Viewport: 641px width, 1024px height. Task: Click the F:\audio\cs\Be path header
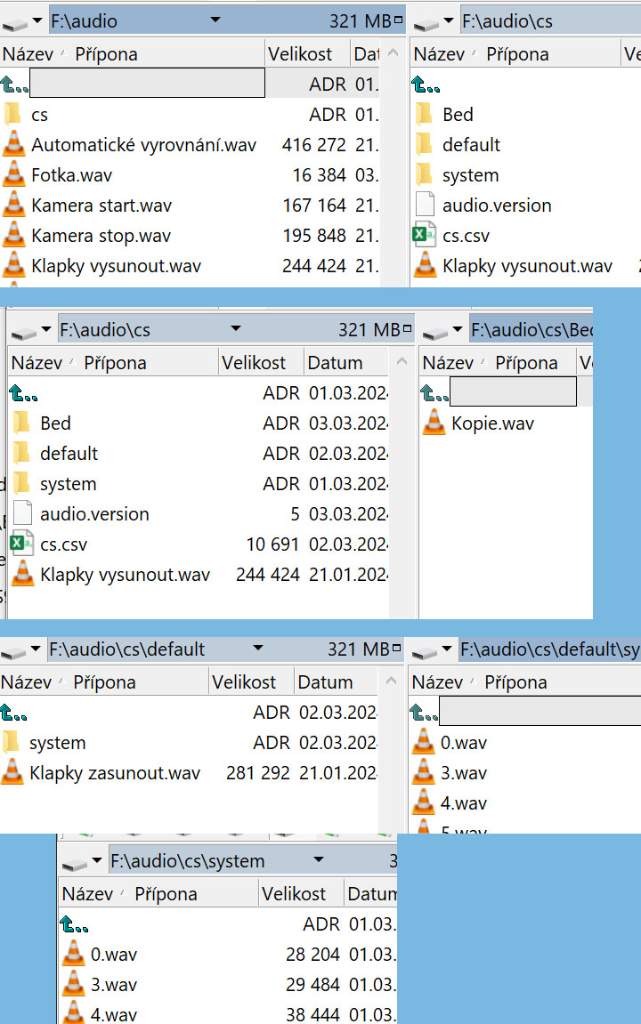531,330
